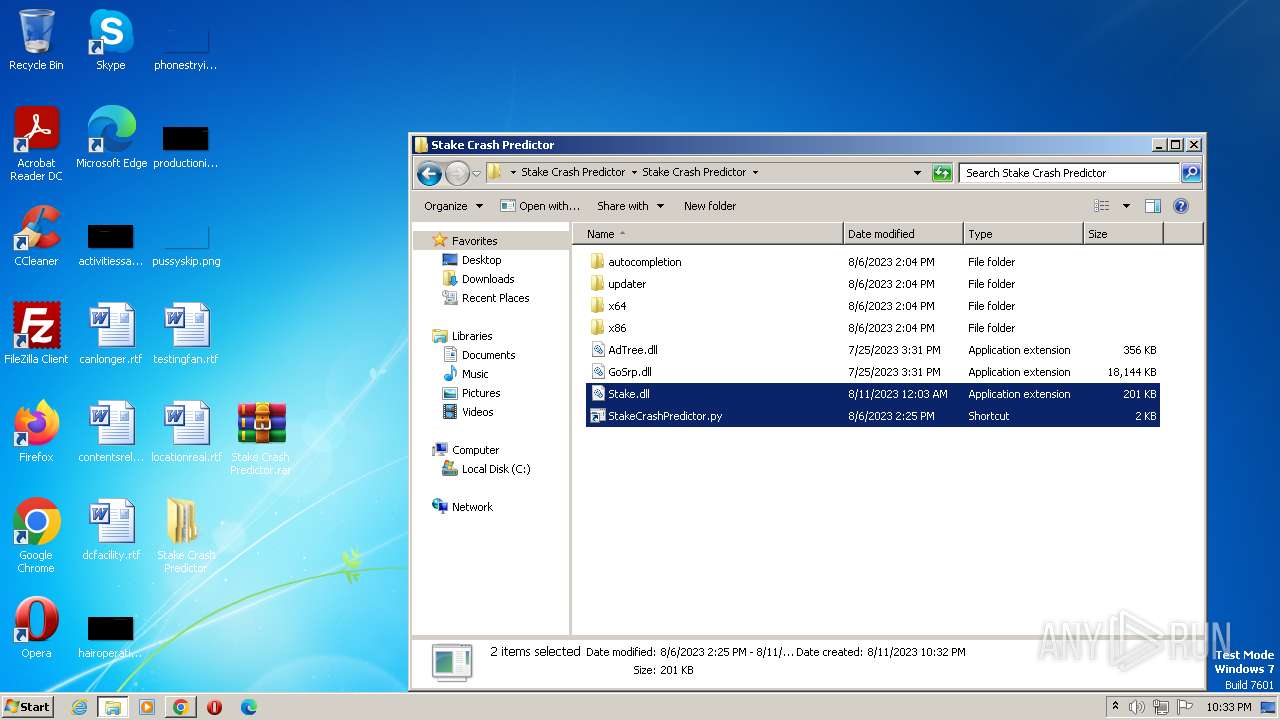
Task: Sort by Type column header
Action: (x=1023, y=234)
